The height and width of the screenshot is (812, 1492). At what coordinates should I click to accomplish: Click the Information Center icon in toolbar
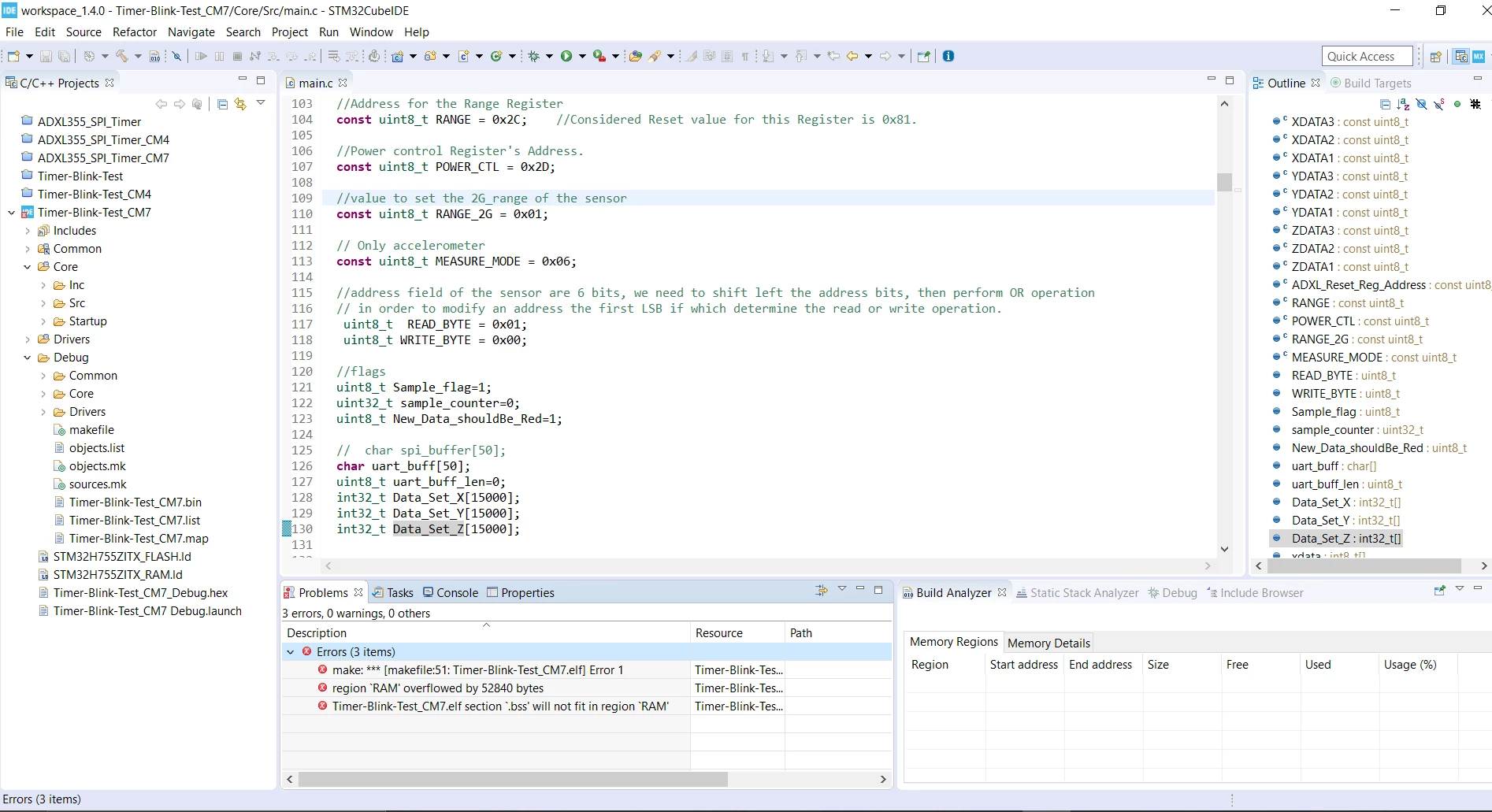pos(948,56)
